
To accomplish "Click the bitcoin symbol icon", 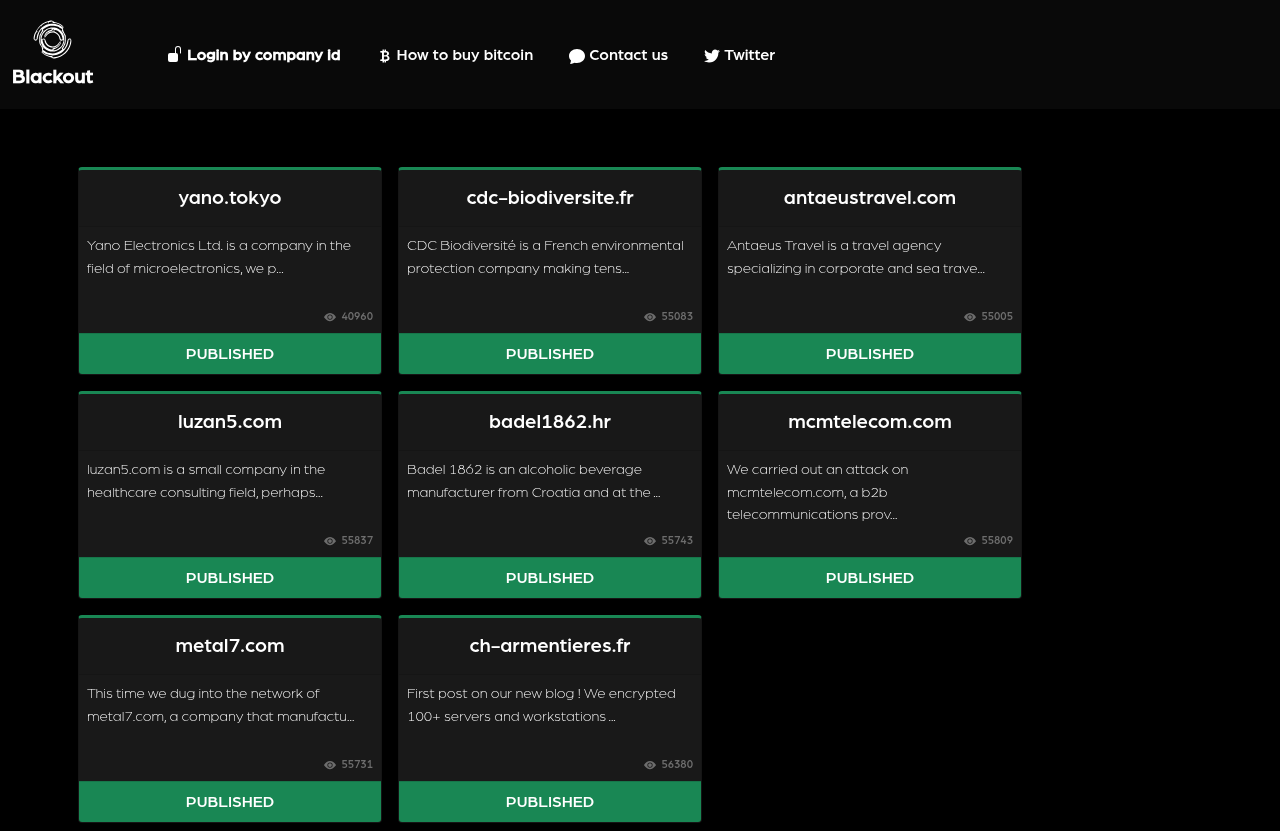I will click(384, 56).
